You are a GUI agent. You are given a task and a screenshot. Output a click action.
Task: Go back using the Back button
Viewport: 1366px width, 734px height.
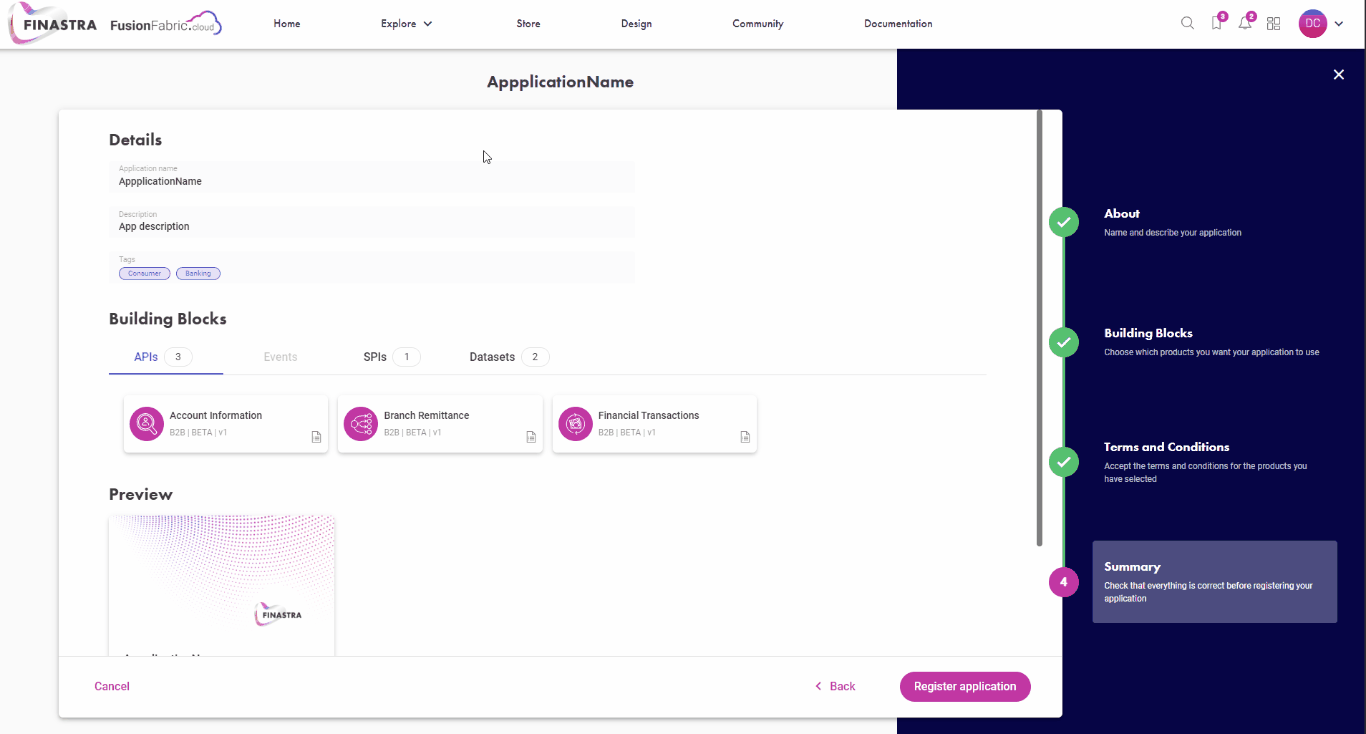[835, 687]
